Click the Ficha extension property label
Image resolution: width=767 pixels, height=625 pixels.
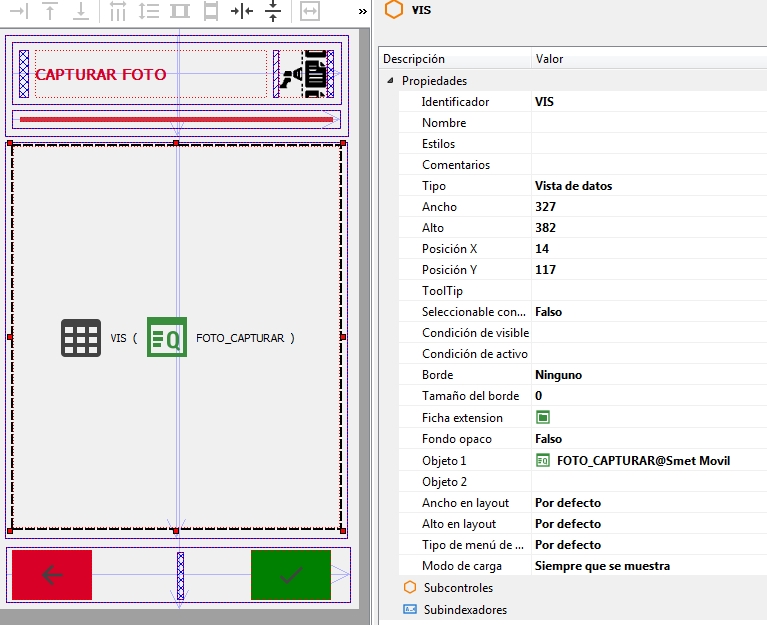pos(462,418)
